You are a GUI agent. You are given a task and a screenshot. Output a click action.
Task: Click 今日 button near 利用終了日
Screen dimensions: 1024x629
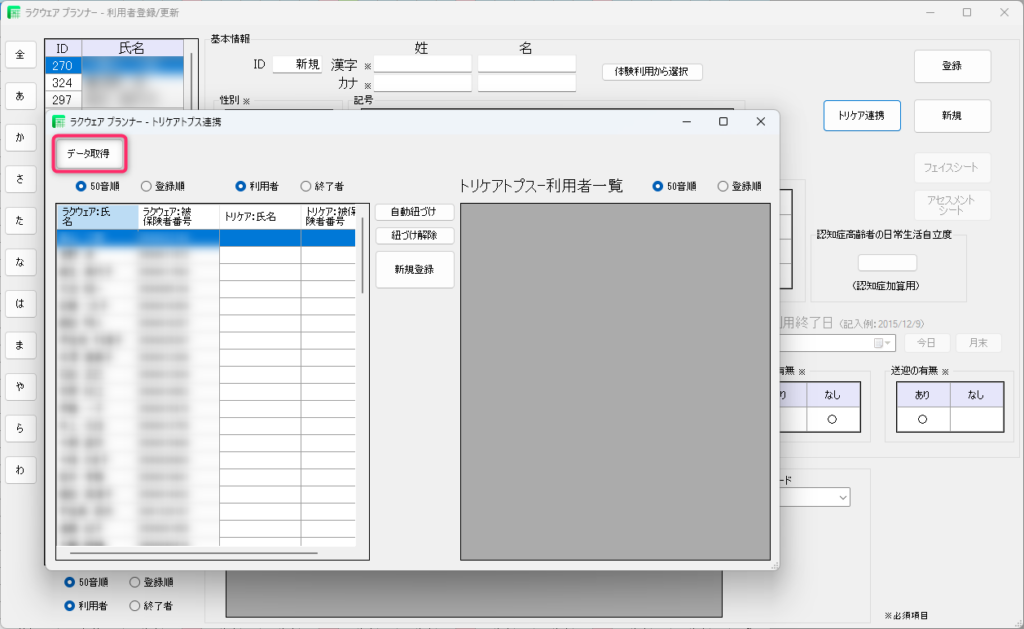926,343
